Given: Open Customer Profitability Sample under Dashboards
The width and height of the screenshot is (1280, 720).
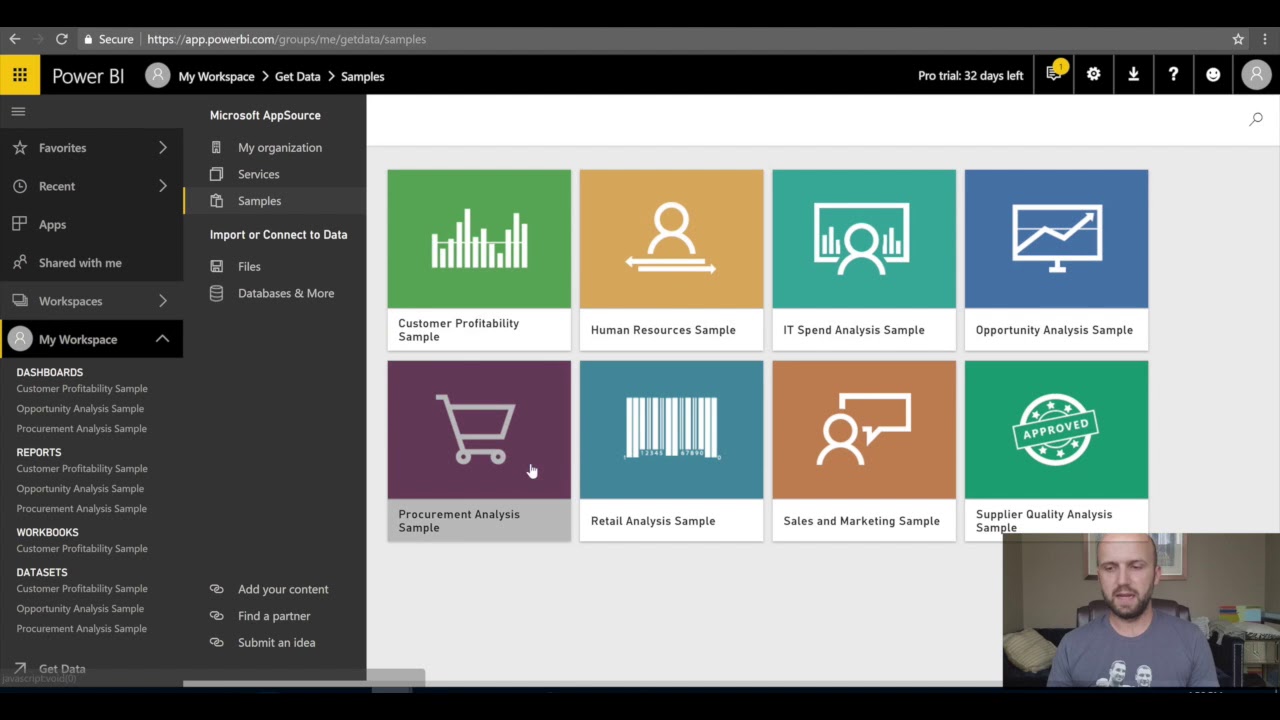Looking at the screenshot, I should click(82, 388).
